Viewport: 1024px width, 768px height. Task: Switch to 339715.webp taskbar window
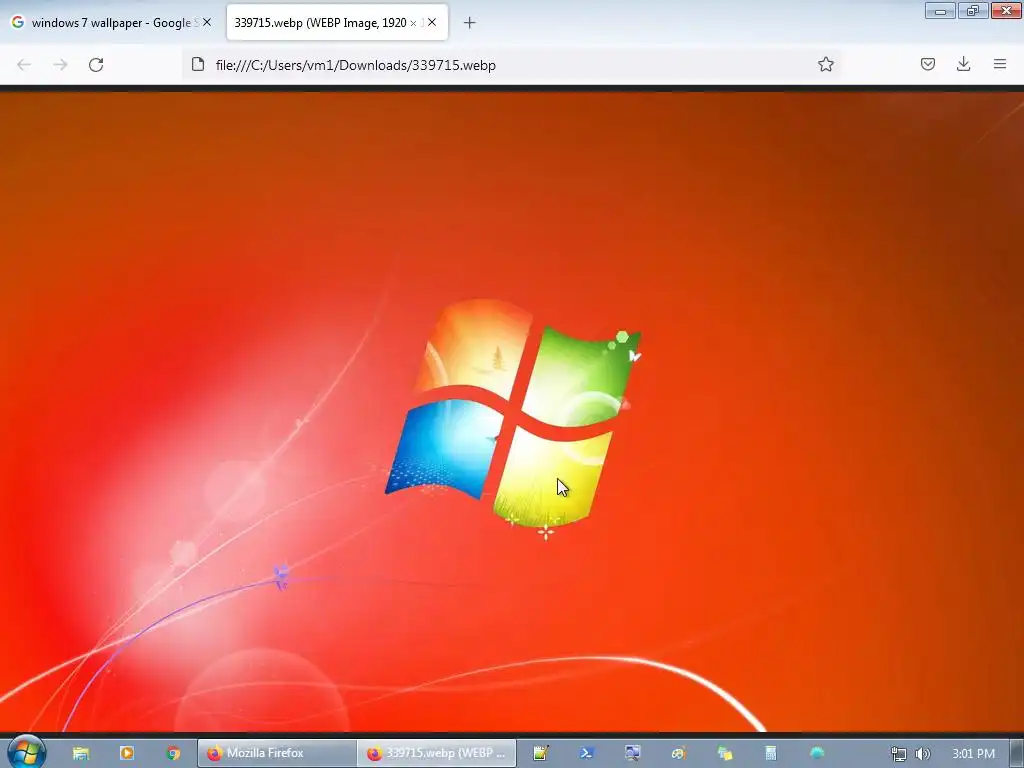pos(436,753)
